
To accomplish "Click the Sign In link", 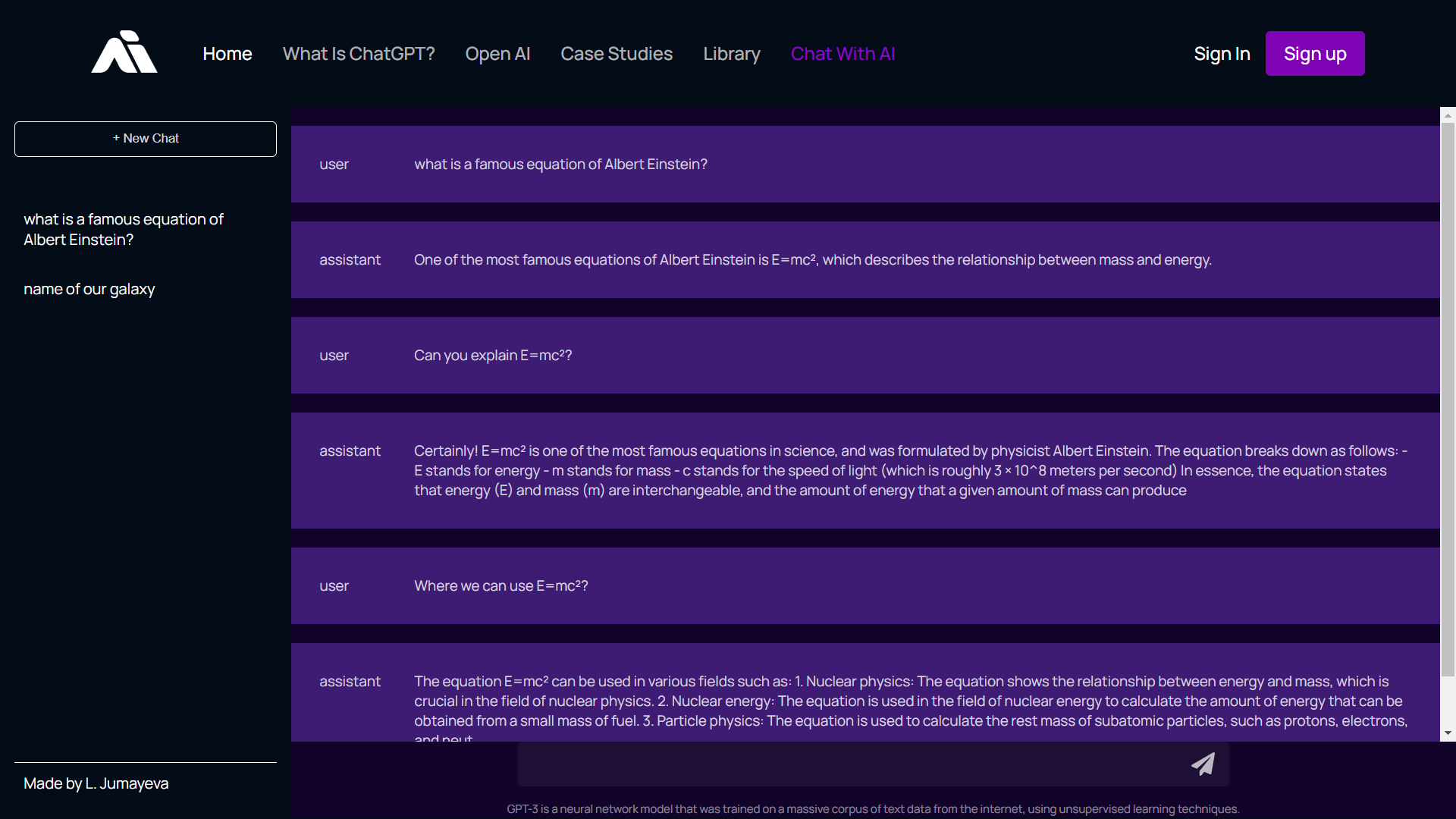I will pos(1222,54).
